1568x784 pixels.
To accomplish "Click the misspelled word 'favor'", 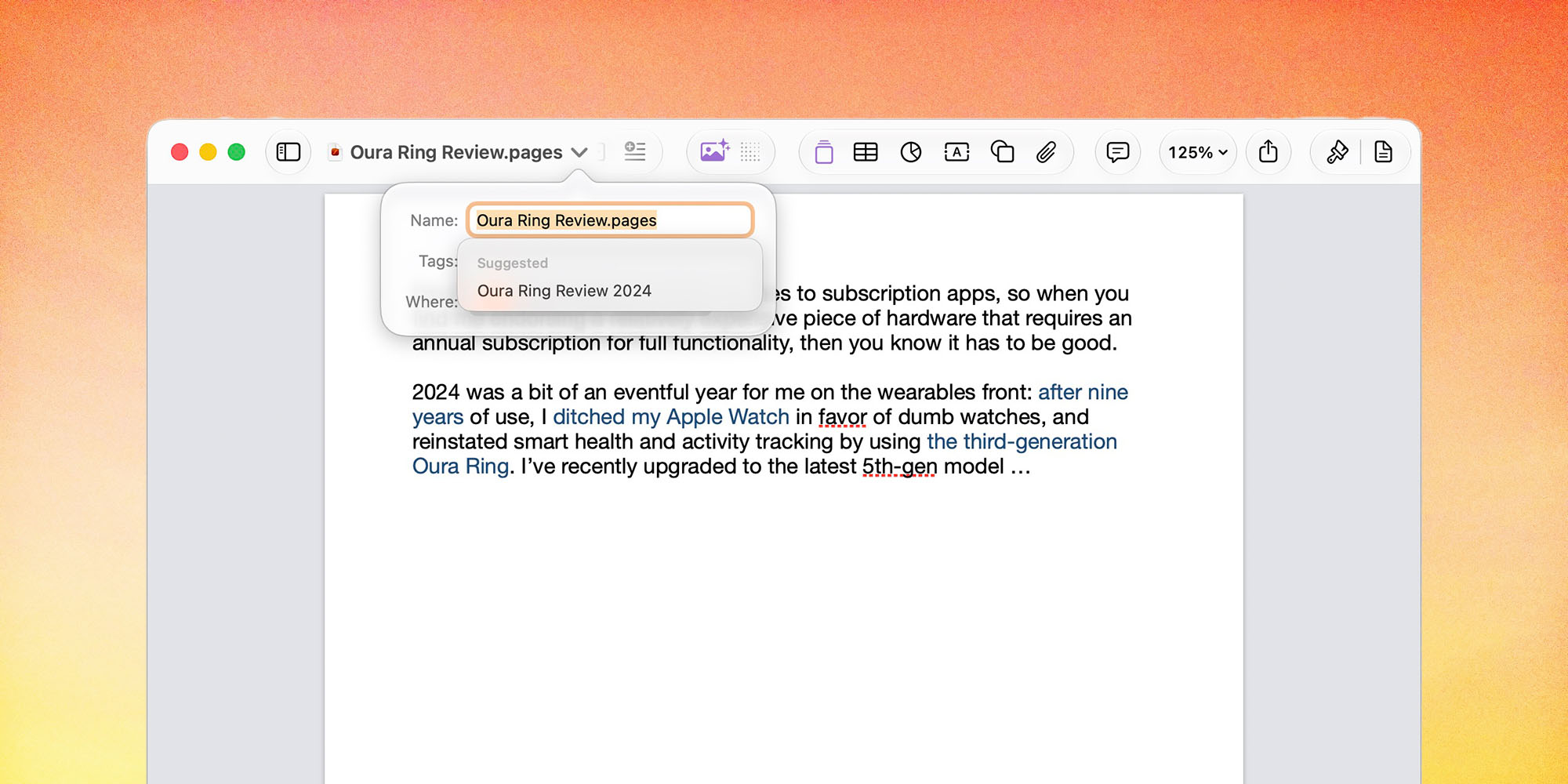I will pos(843,417).
